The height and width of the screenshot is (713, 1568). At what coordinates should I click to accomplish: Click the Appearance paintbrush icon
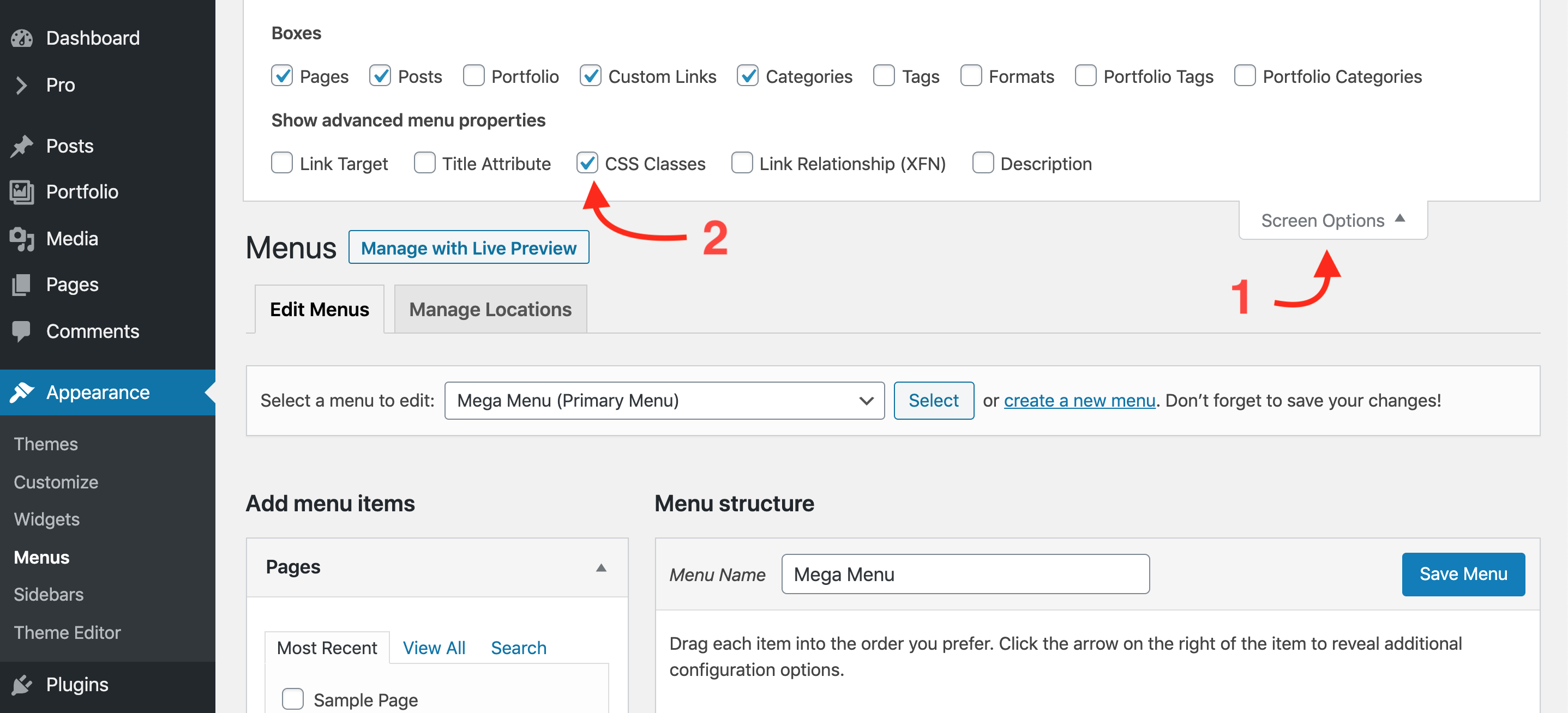click(x=22, y=392)
